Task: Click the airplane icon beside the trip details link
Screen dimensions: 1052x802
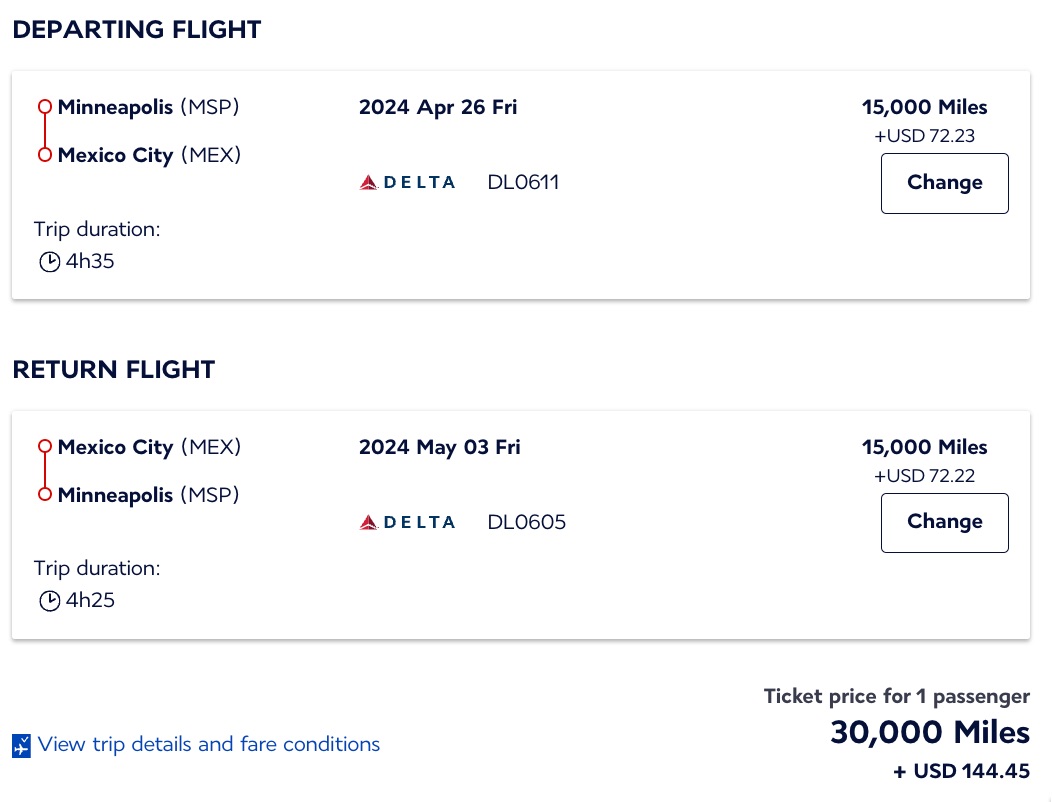Action: point(22,744)
